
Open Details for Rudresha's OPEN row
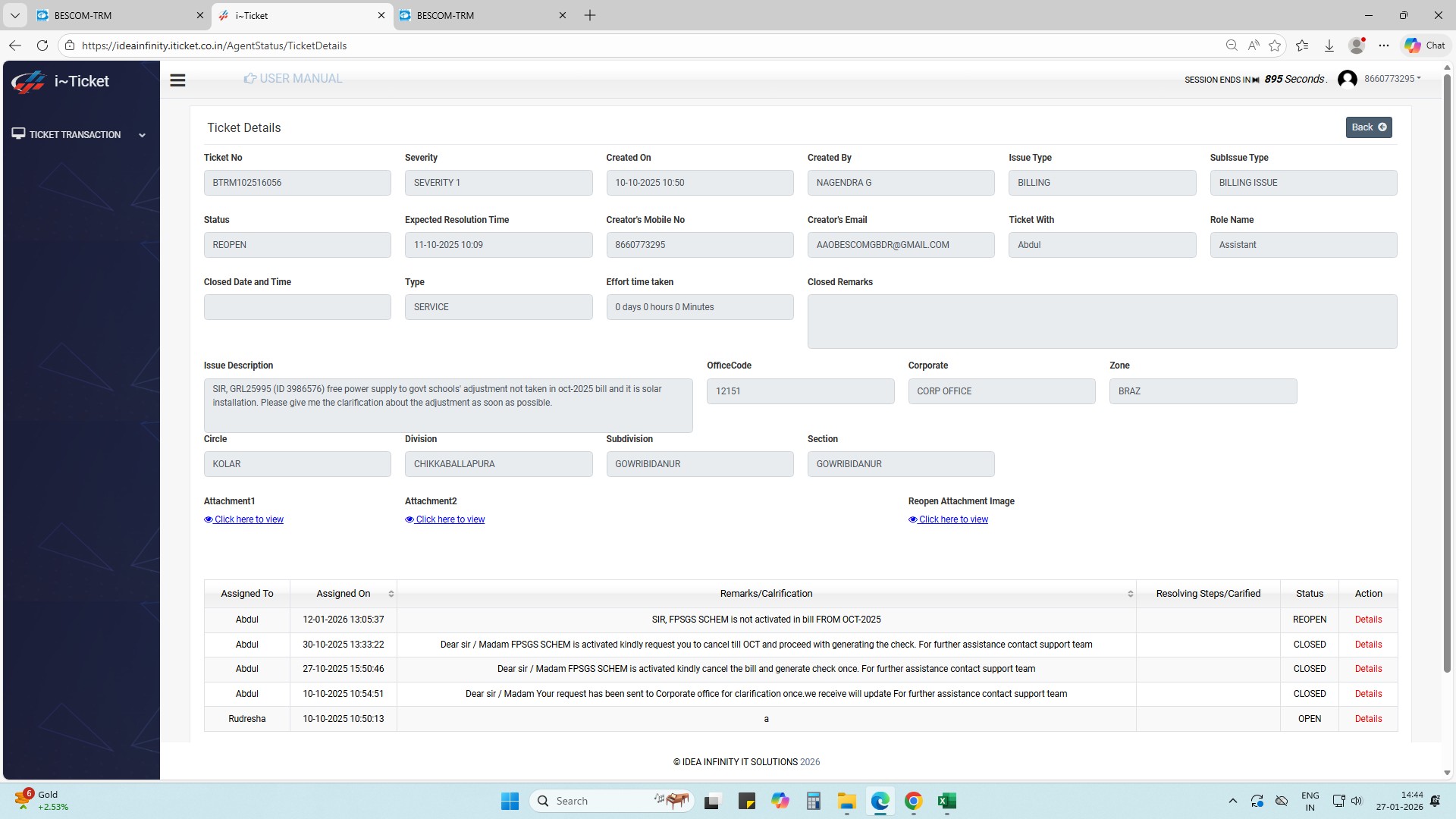click(x=1368, y=719)
